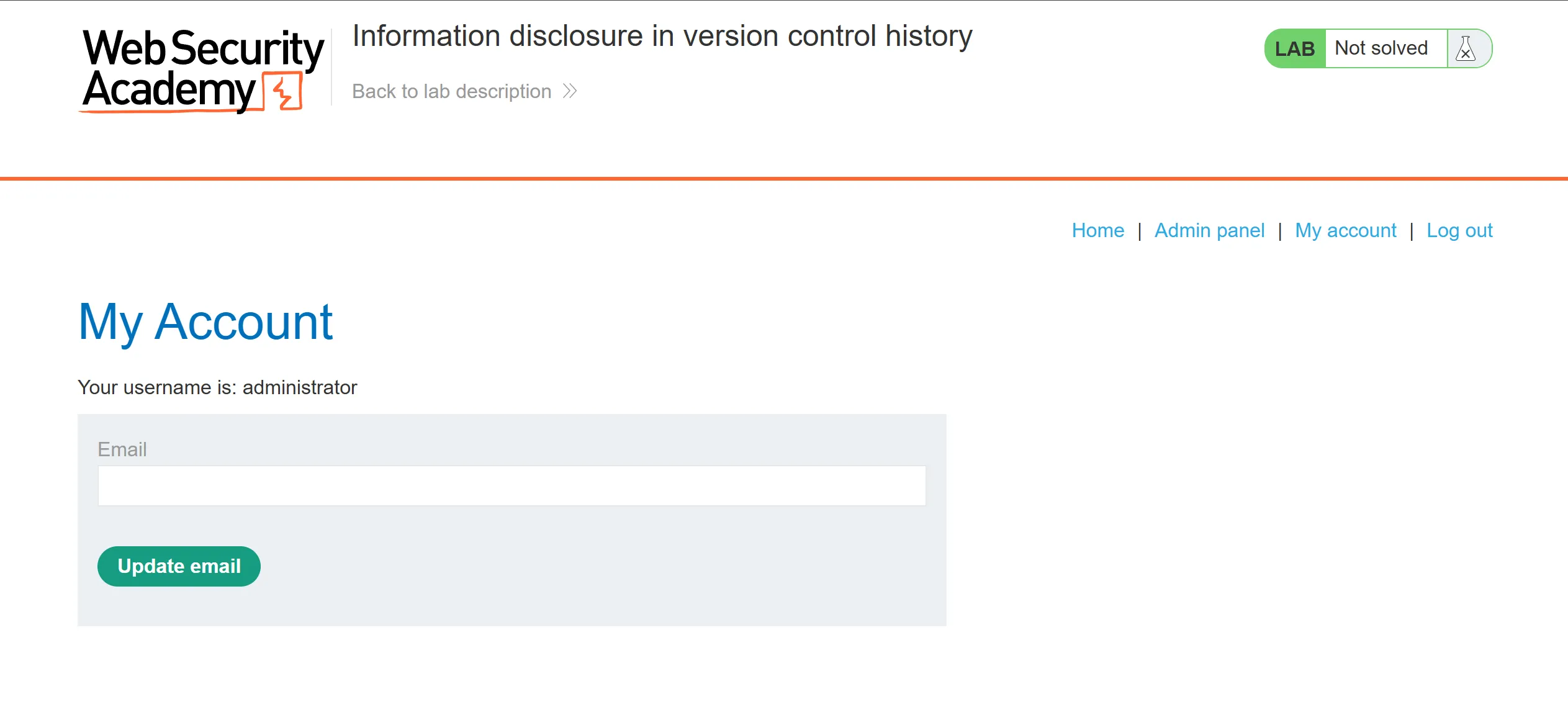Click the lab flask status icon
This screenshot has height=725, width=1568.
tap(1466, 48)
